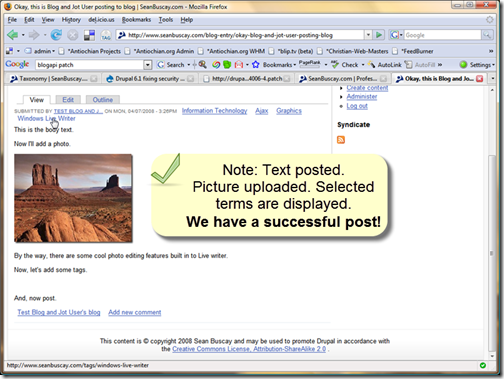The height and width of the screenshot is (379, 504).
Task: Click the Log out link
Action: pos(357,106)
